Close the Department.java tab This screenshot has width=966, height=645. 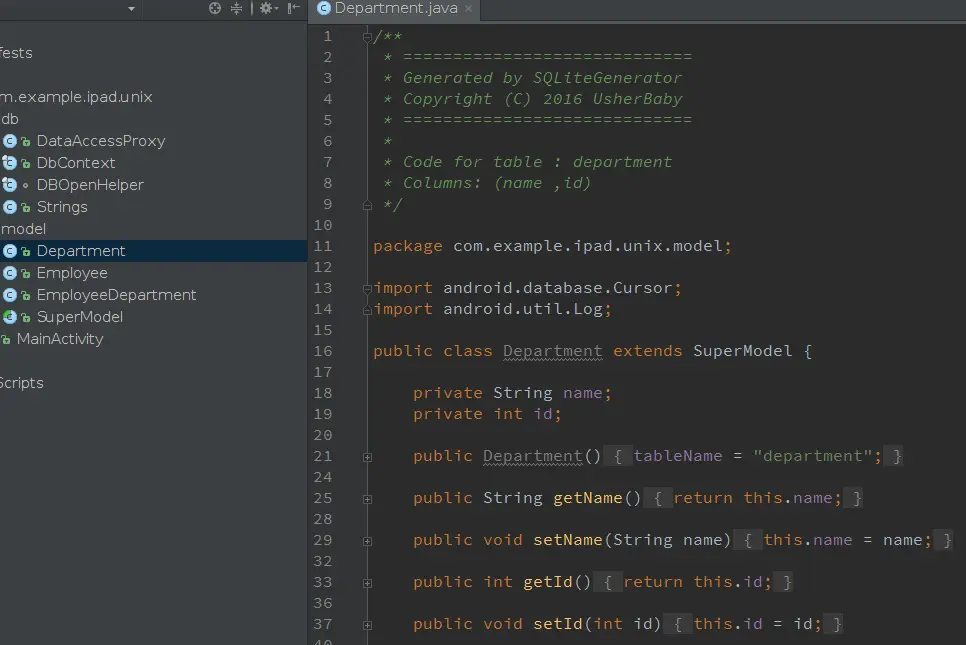tap(469, 8)
